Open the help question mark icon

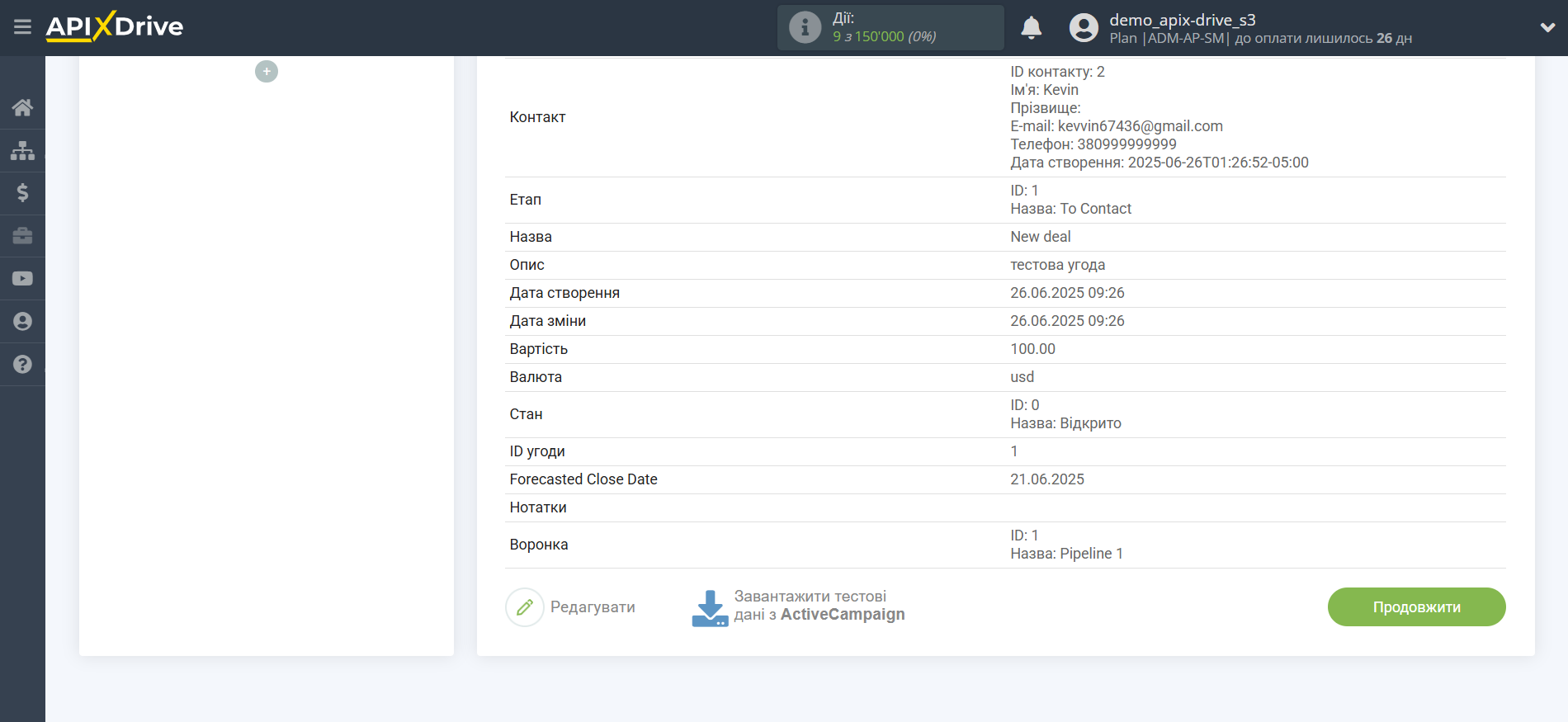click(x=22, y=365)
